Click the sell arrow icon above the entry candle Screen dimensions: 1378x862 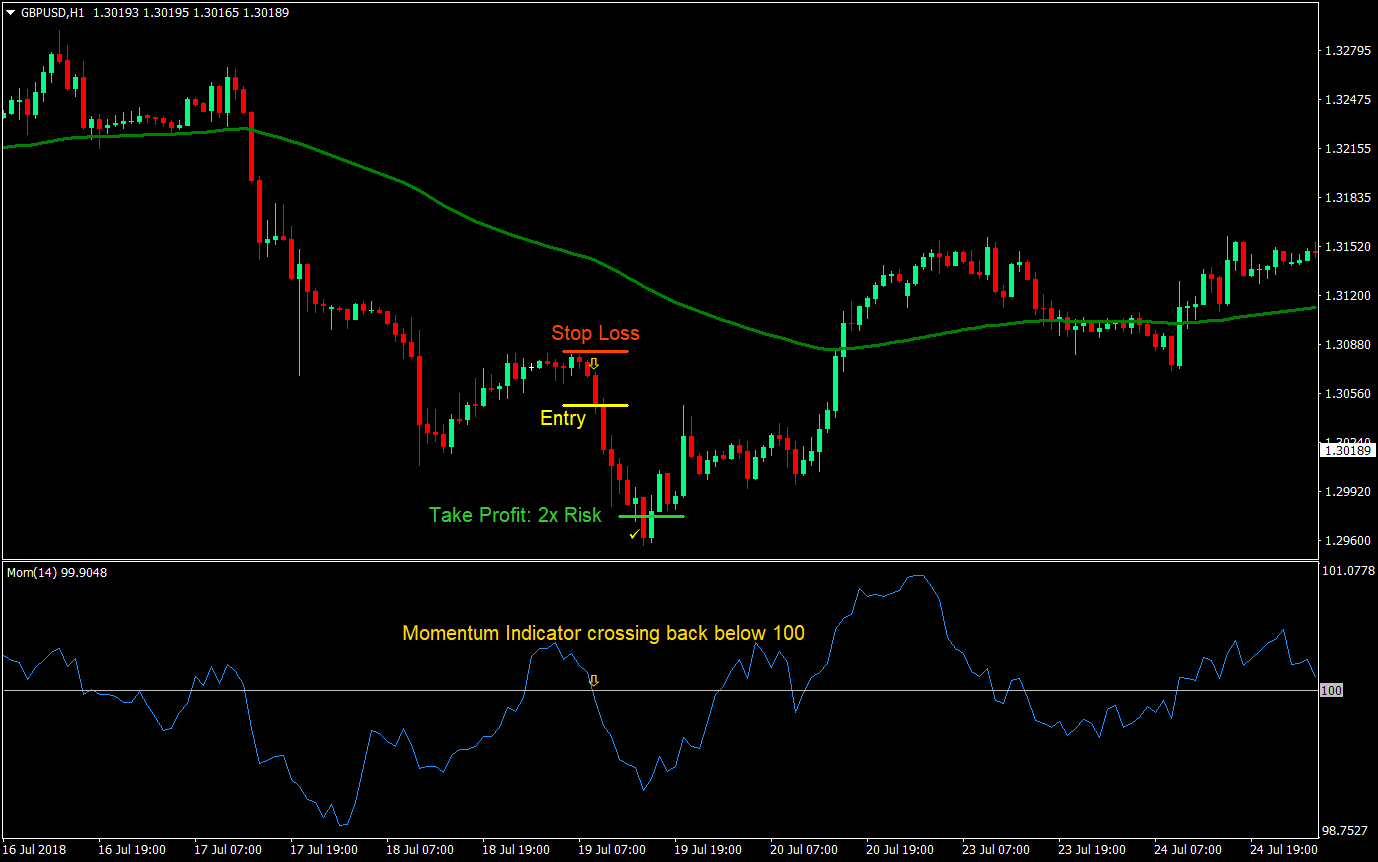pyautogui.click(x=593, y=364)
